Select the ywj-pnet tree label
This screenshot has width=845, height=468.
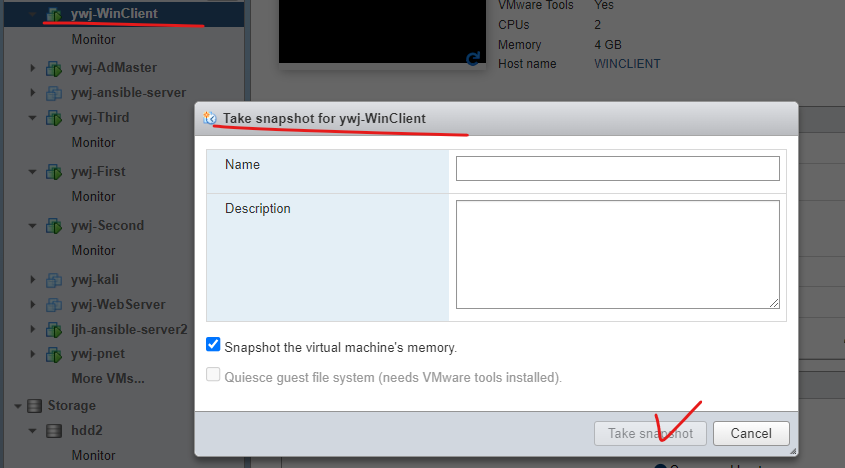coord(98,354)
